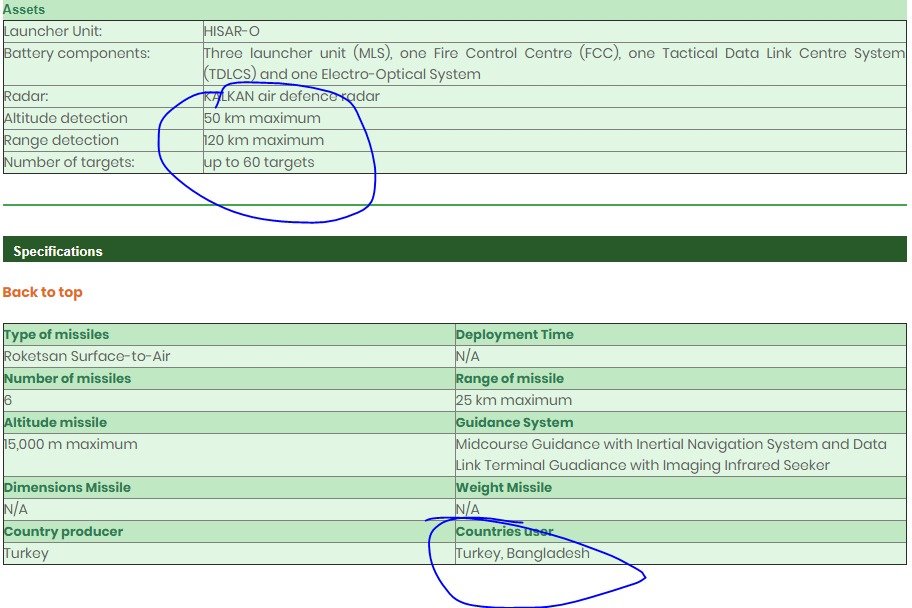Select the 'Turkey' value under Country producer

(x=26, y=553)
